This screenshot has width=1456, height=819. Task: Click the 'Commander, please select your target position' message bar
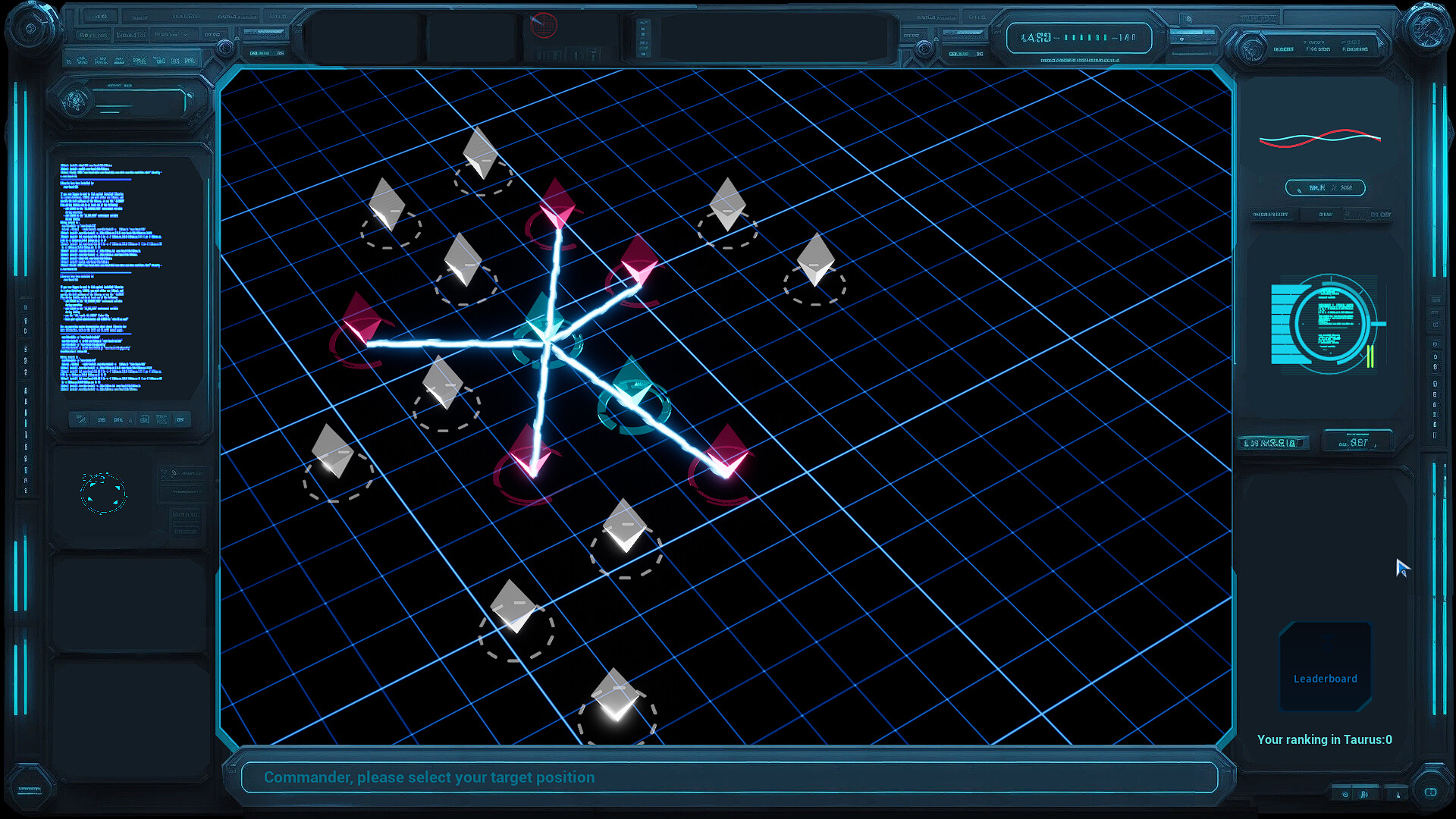[x=729, y=777]
